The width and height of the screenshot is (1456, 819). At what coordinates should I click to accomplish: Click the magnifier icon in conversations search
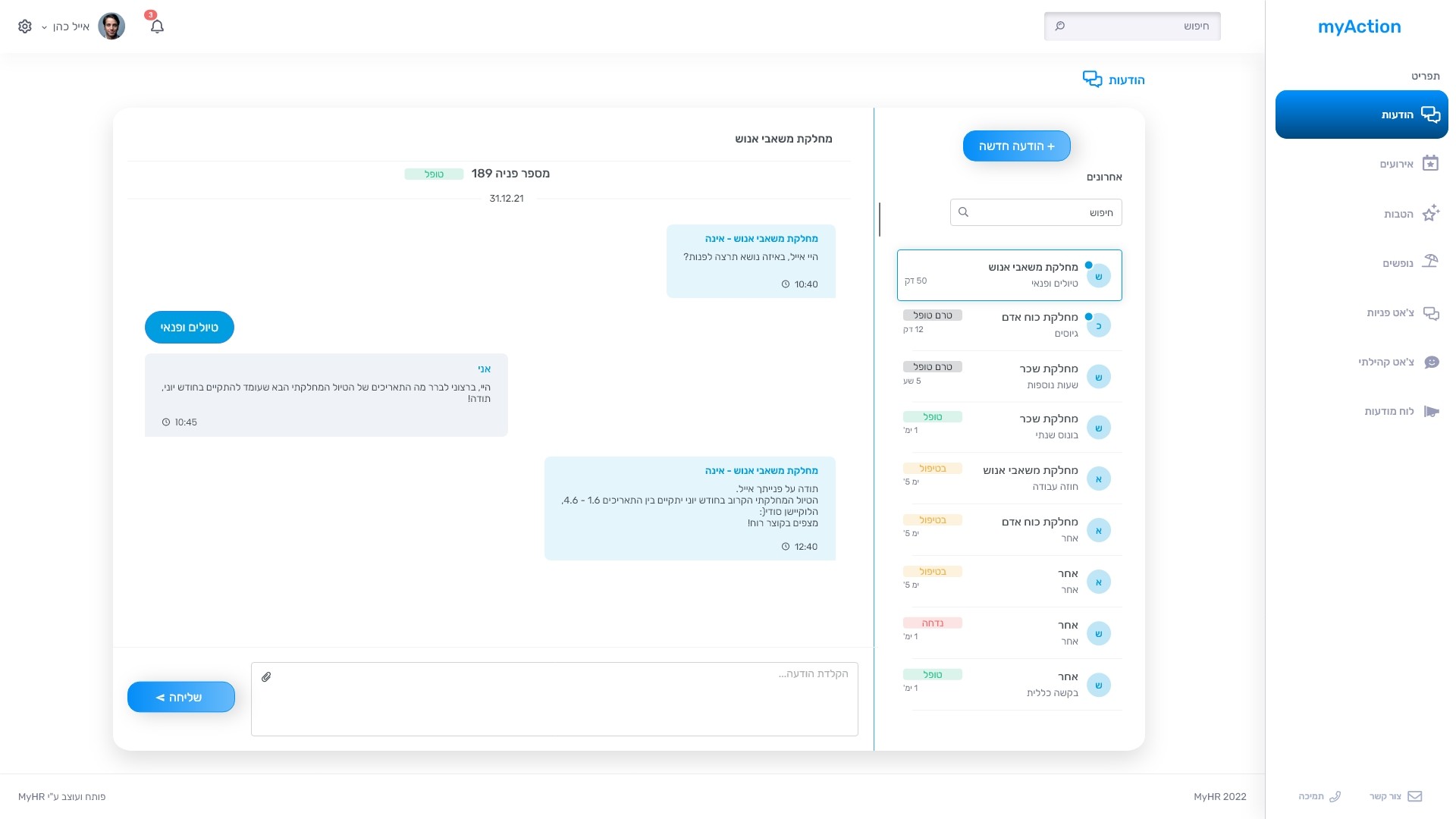click(963, 212)
